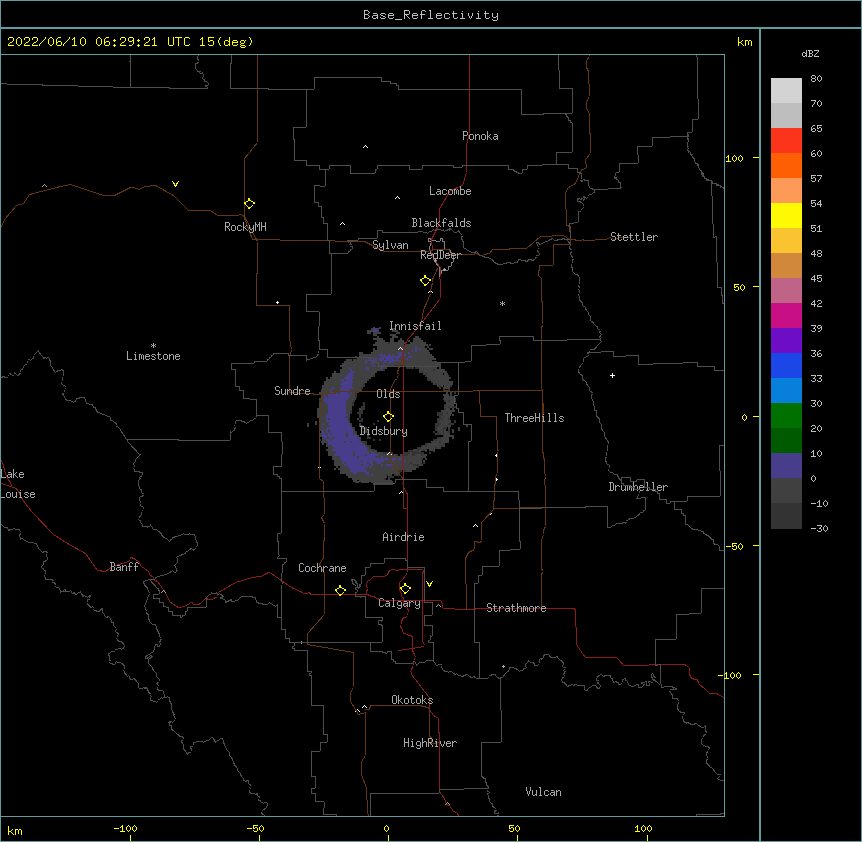Click the Sylvan map label
The width and height of the screenshot is (862, 842).
(390, 245)
